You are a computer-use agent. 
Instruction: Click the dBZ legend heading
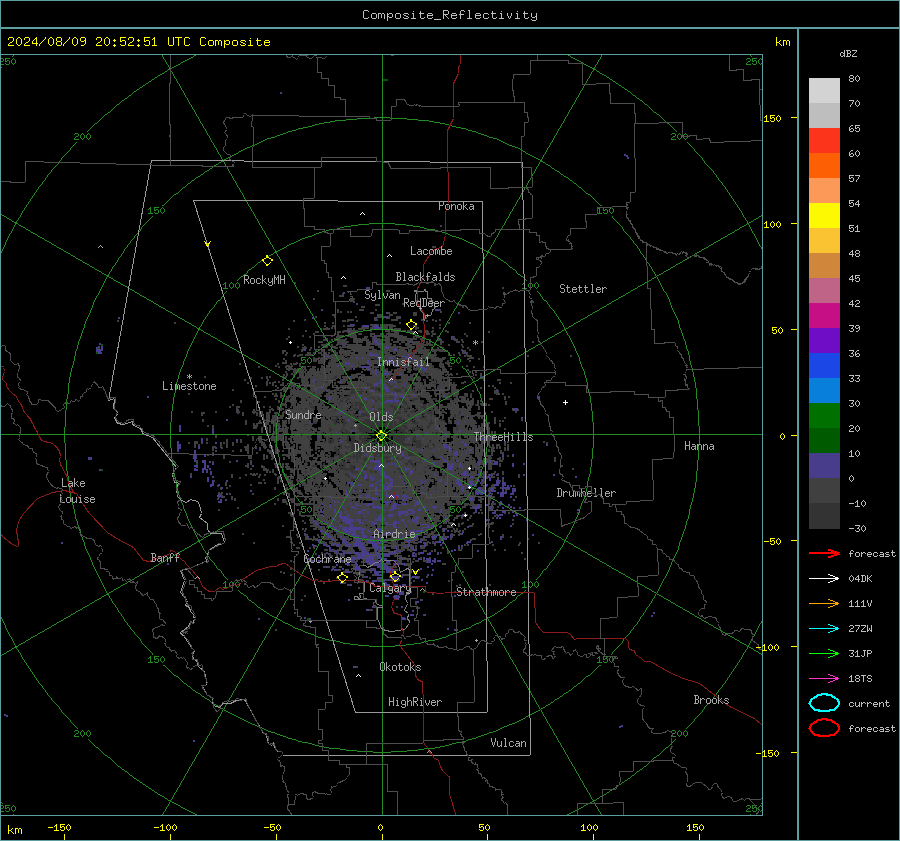848,54
